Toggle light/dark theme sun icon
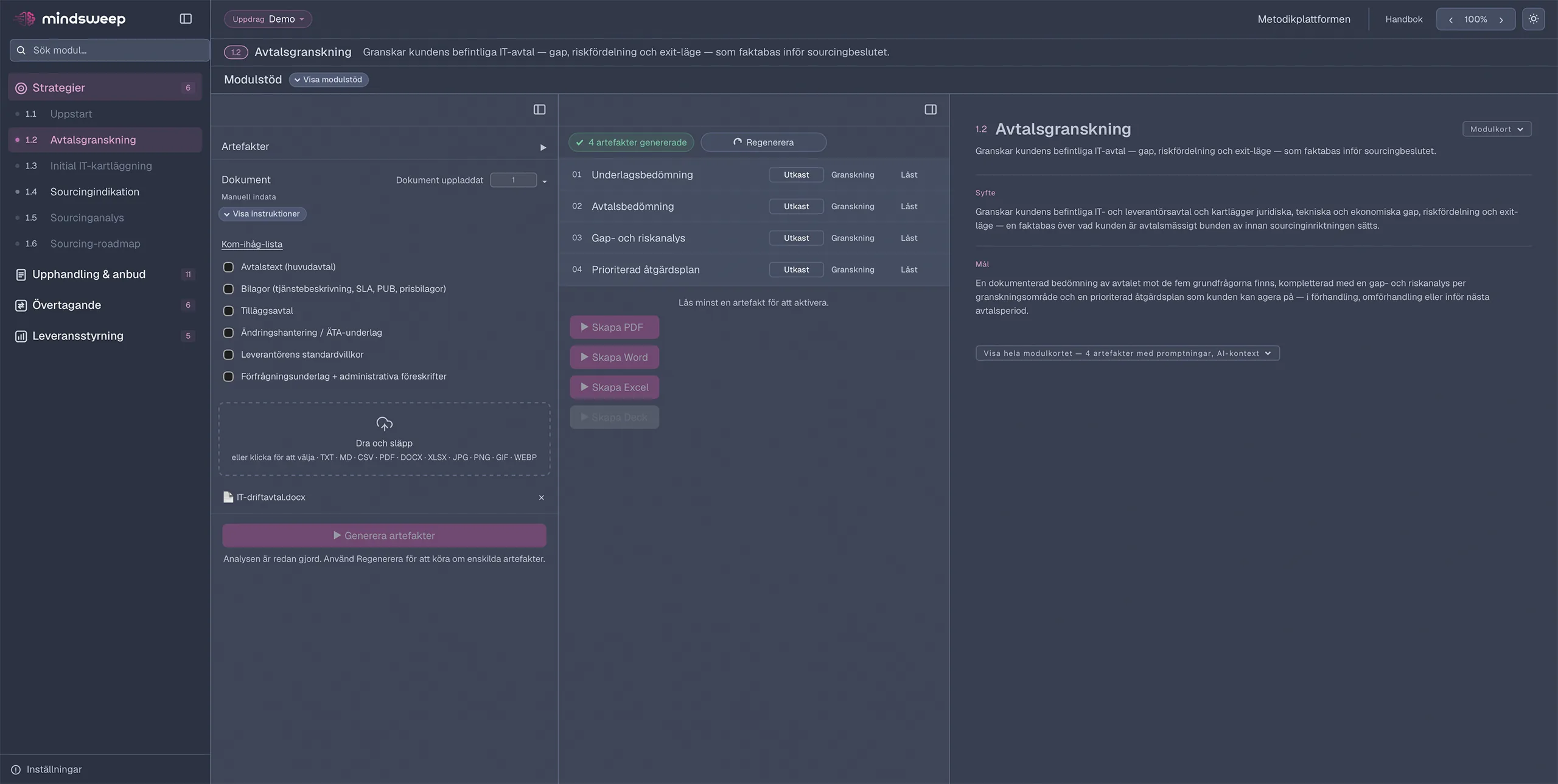The width and height of the screenshot is (1558, 784). pos(1533,19)
